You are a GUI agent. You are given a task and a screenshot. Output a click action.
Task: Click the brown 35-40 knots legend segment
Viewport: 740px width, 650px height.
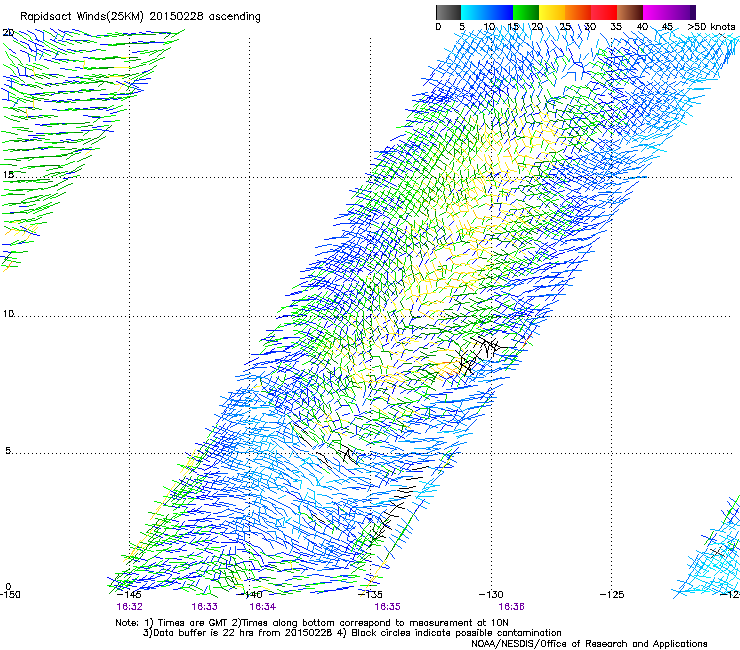click(x=630, y=12)
